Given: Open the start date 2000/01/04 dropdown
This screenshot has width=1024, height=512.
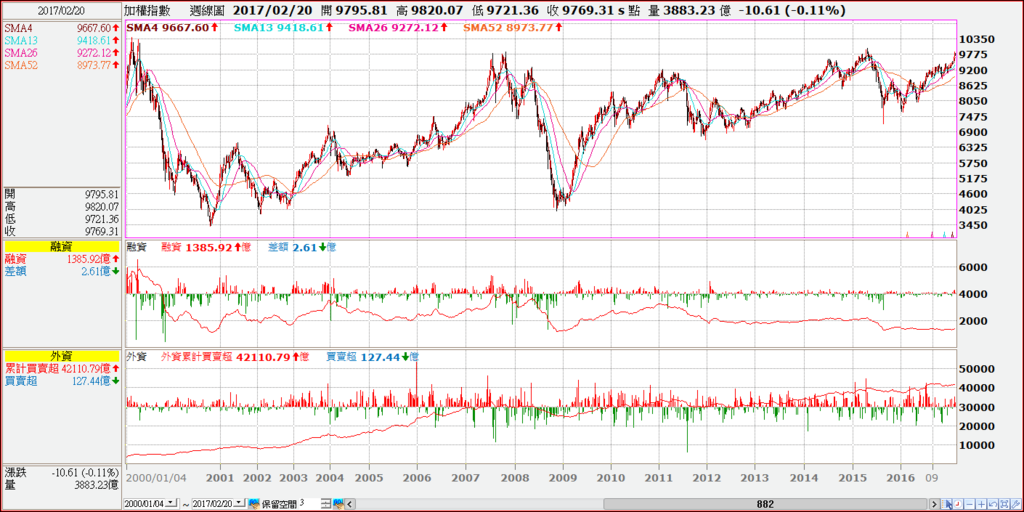Looking at the screenshot, I should [x=171, y=503].
